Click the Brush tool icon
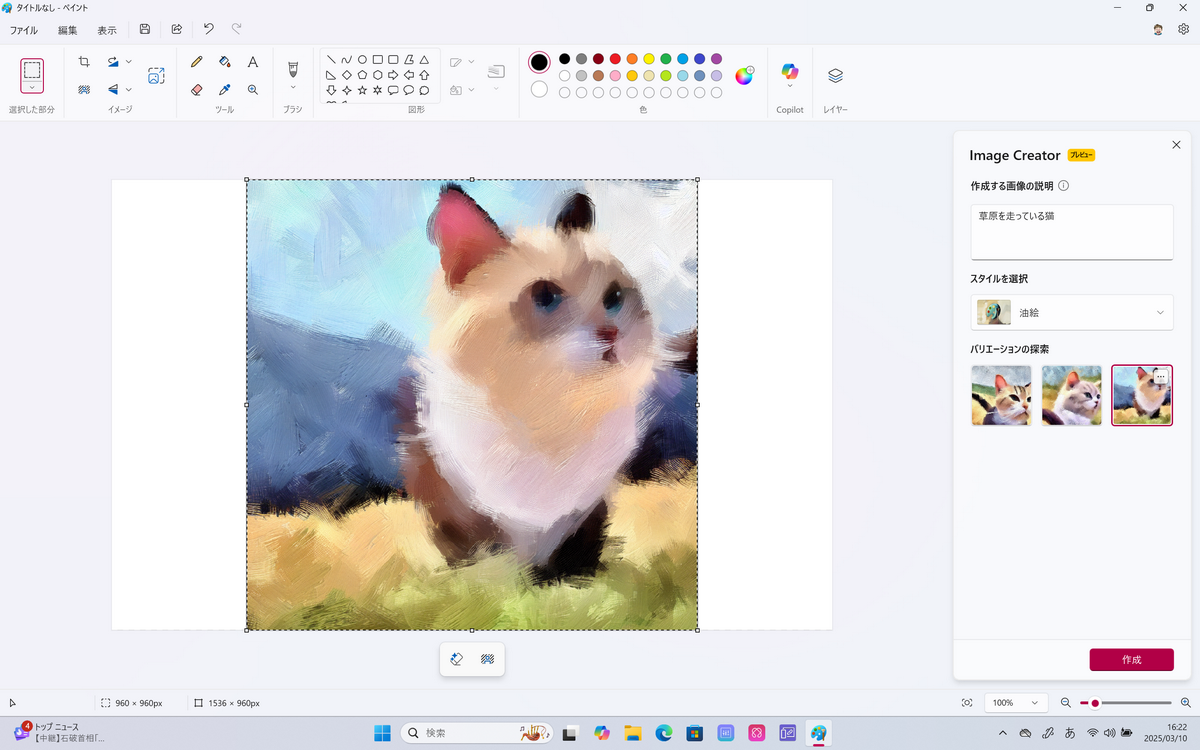This screenshot has width=1200, height=750. (x=293, y=68)
